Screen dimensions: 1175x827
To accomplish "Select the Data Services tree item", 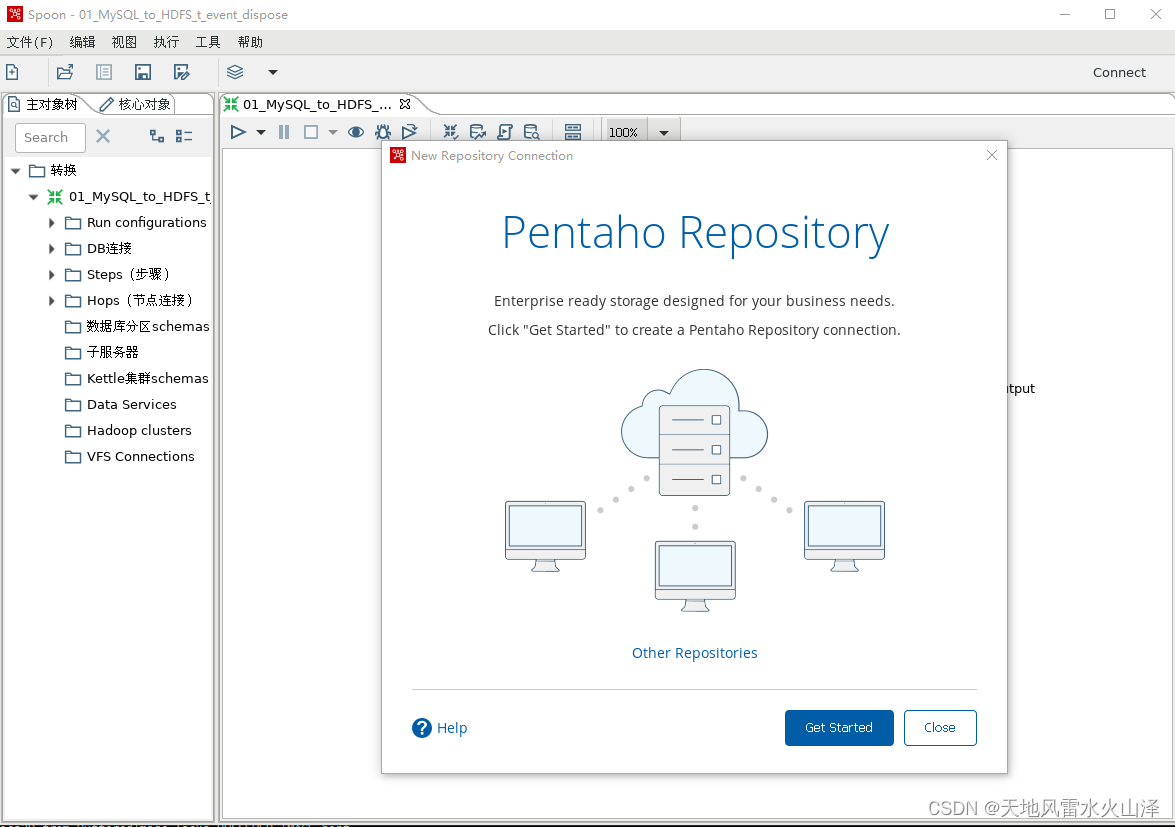I will pyautogui.click(x=121, y=405).
